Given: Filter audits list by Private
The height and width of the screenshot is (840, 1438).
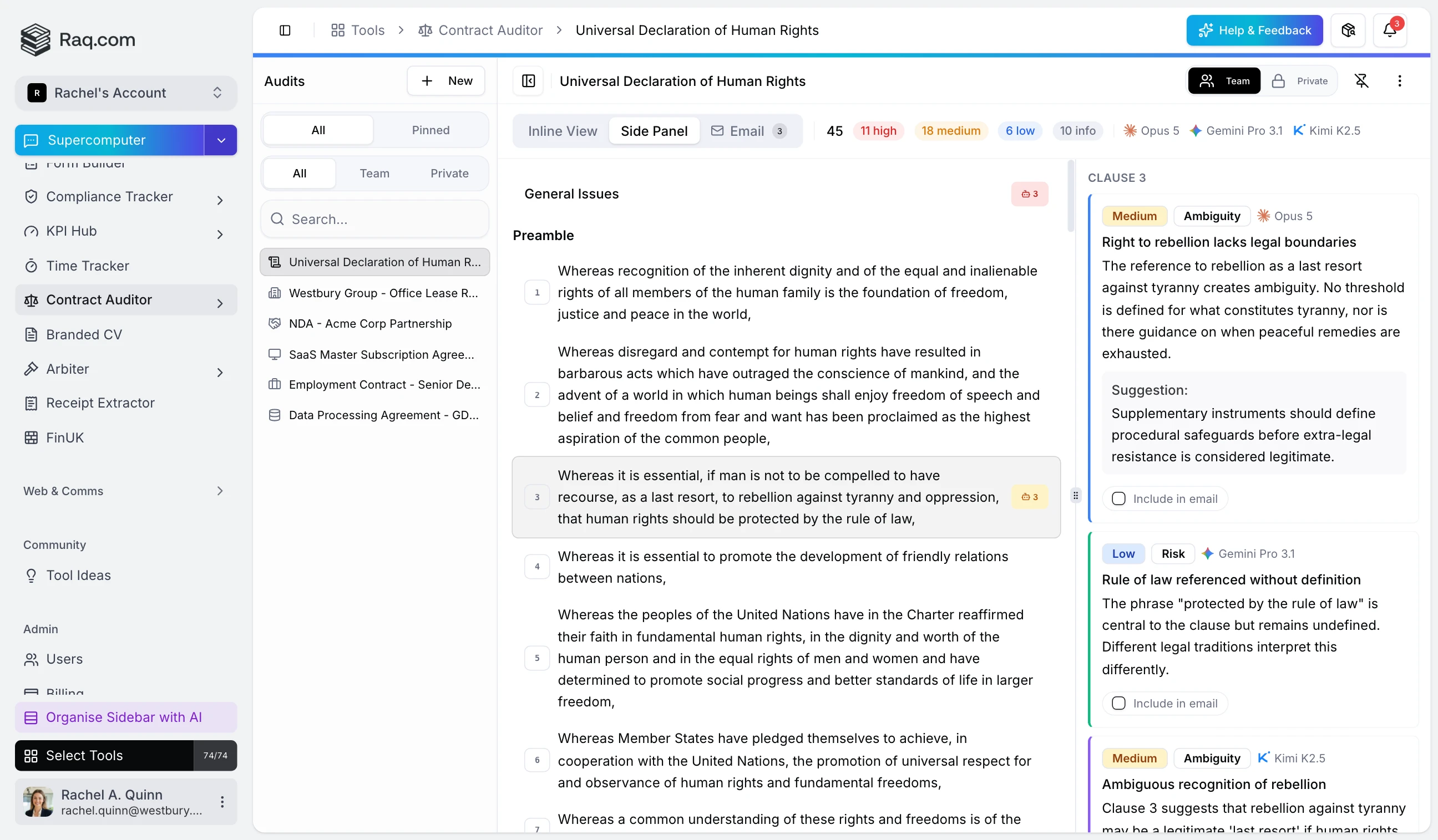Looking at the screenshot, I should [450, 174].
